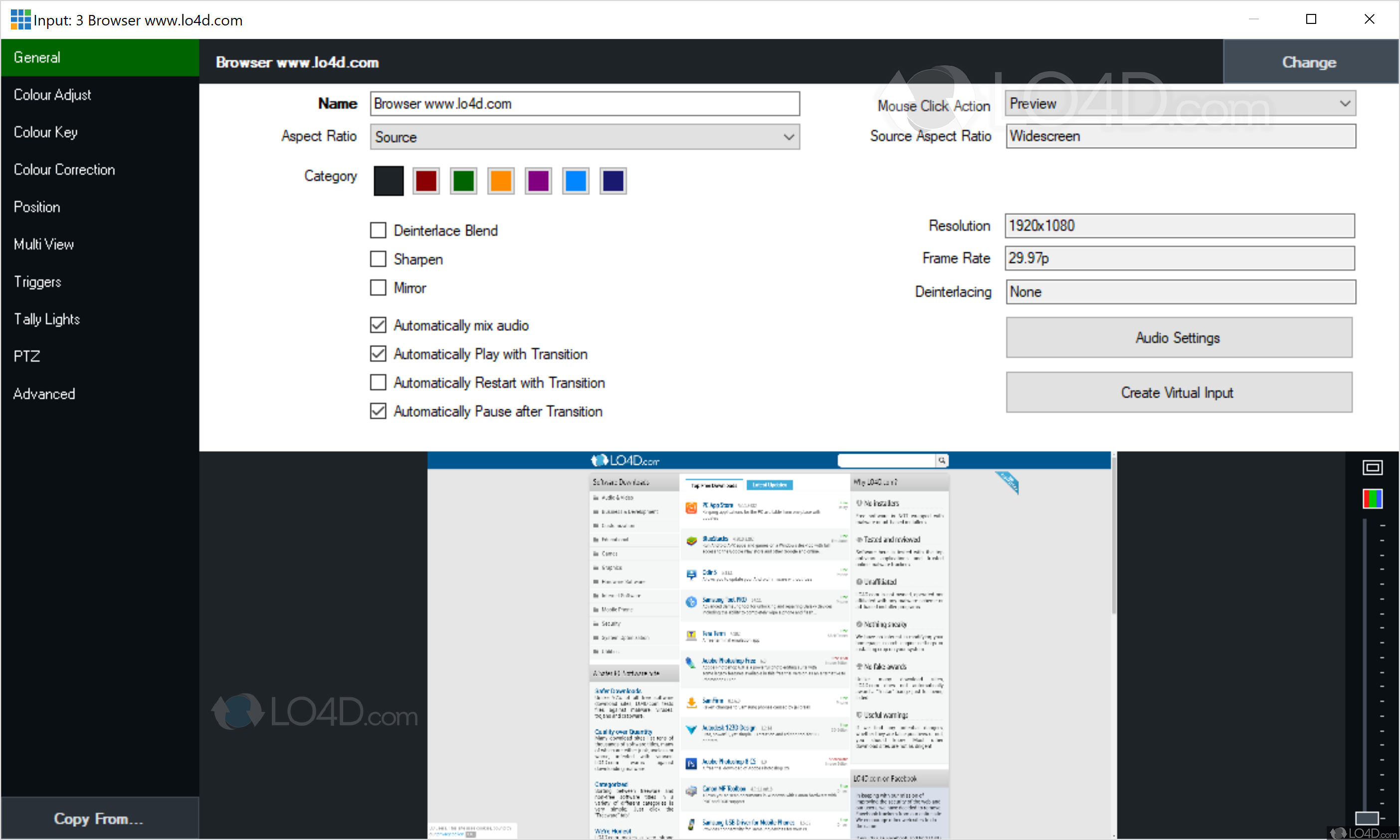1400x840 pixels.
Task: Click the Resolution field showing 1920x1080
Action: pos(1180,226)
